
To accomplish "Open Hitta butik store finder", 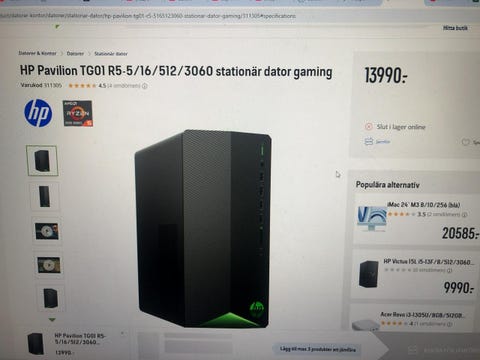I will [455, 28].
